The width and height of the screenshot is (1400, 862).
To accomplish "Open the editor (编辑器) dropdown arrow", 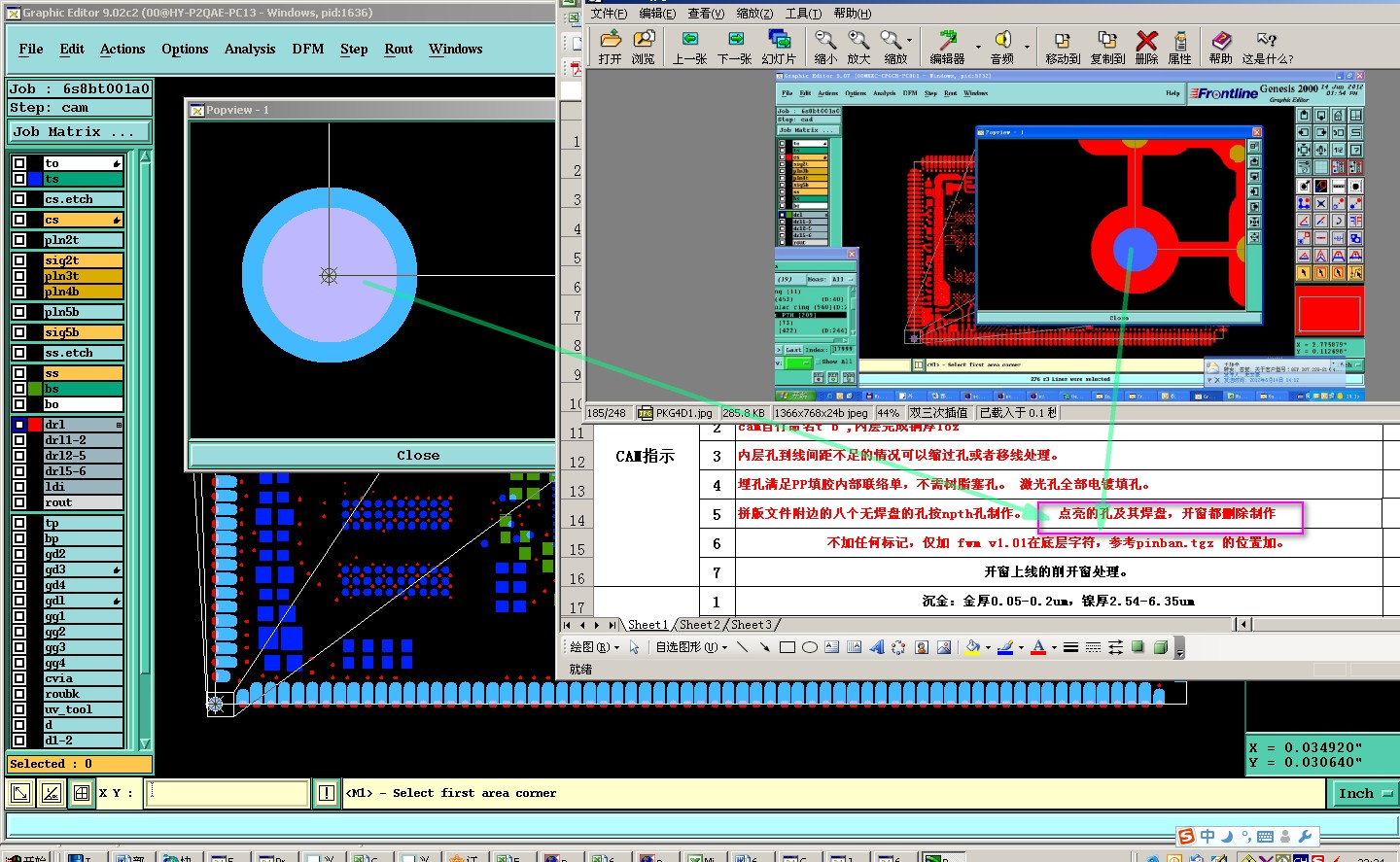I will click(978, 46).
